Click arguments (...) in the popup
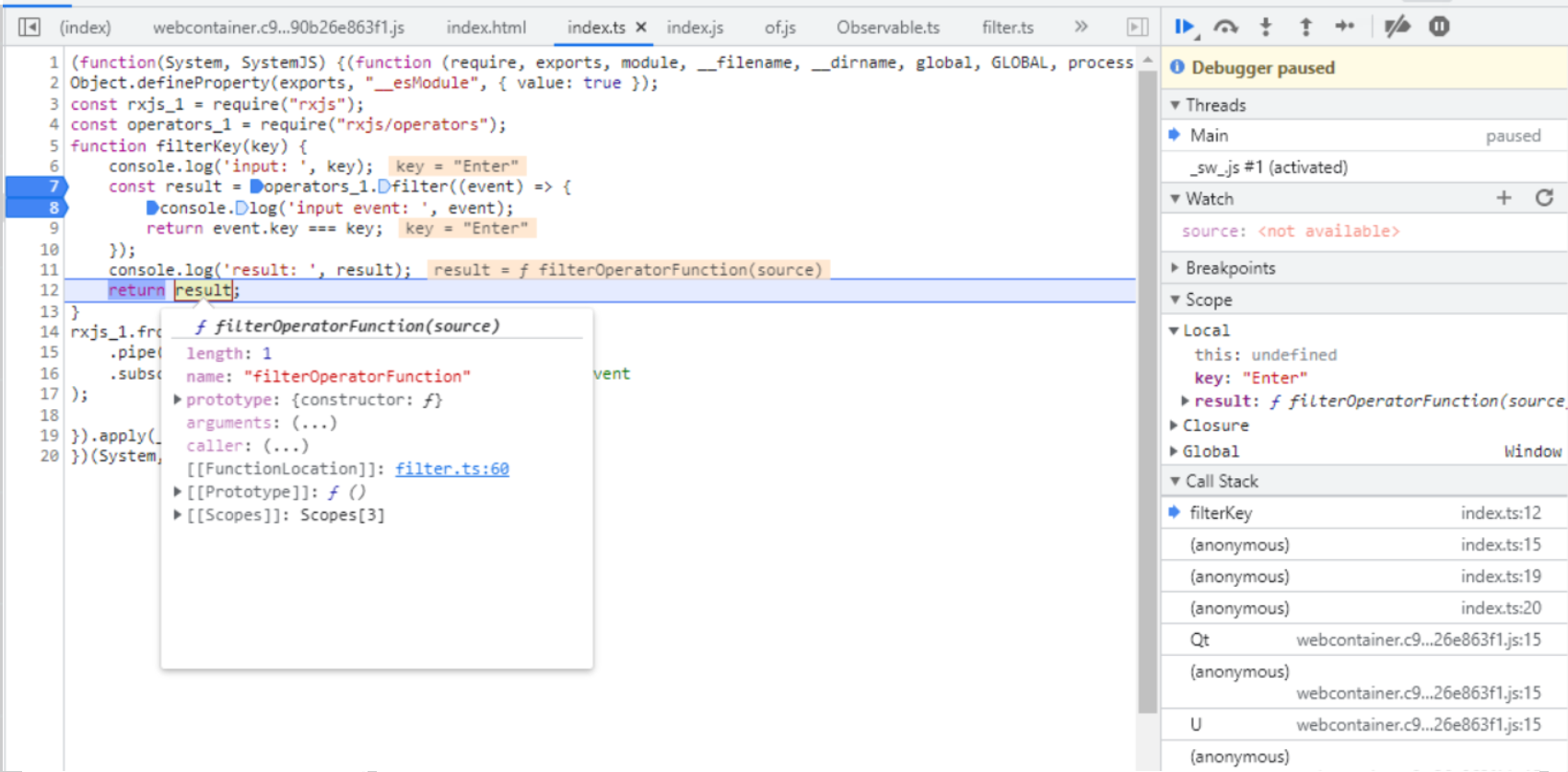 [262, 423]
